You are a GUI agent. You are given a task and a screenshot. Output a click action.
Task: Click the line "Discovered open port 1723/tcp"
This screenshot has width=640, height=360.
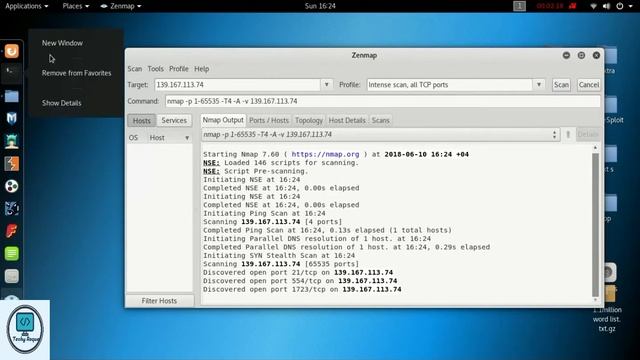click(x=302, y=289)
